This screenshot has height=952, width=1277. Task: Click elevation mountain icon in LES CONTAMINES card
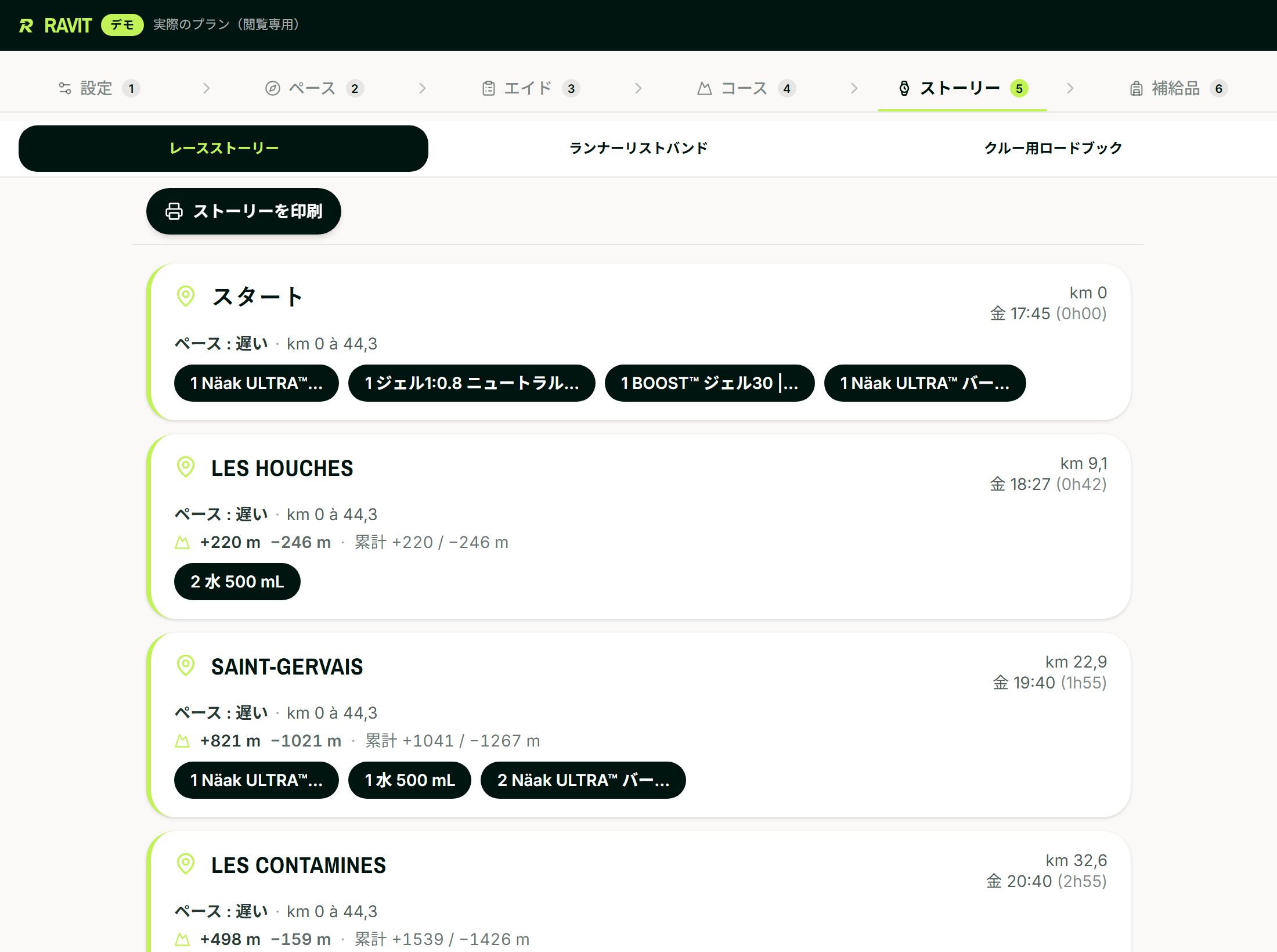point(182,939)
